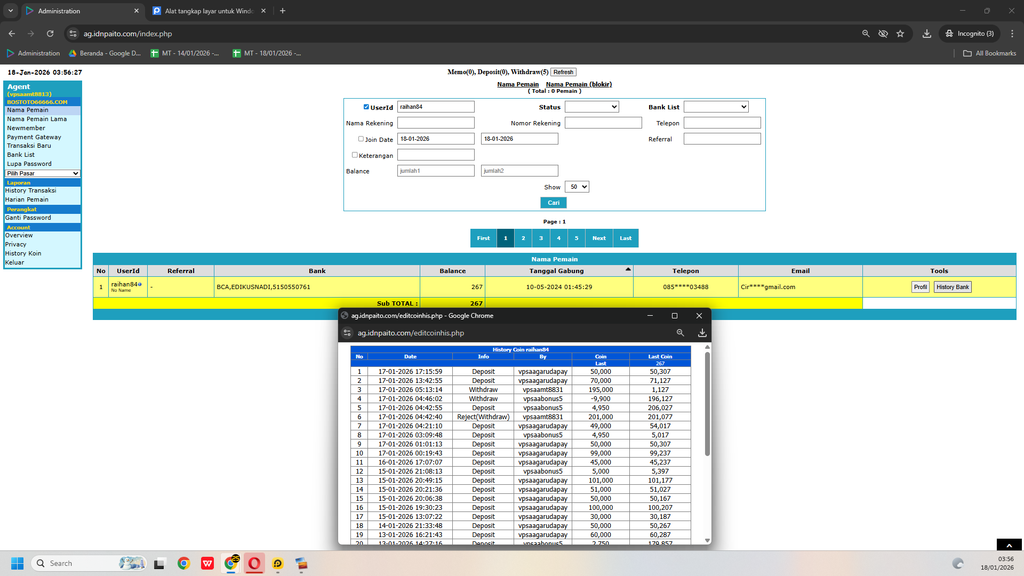This screenshot has height=576, width=1024.
Task: Click the Cari search button
Action: click(x=553, y=202)
